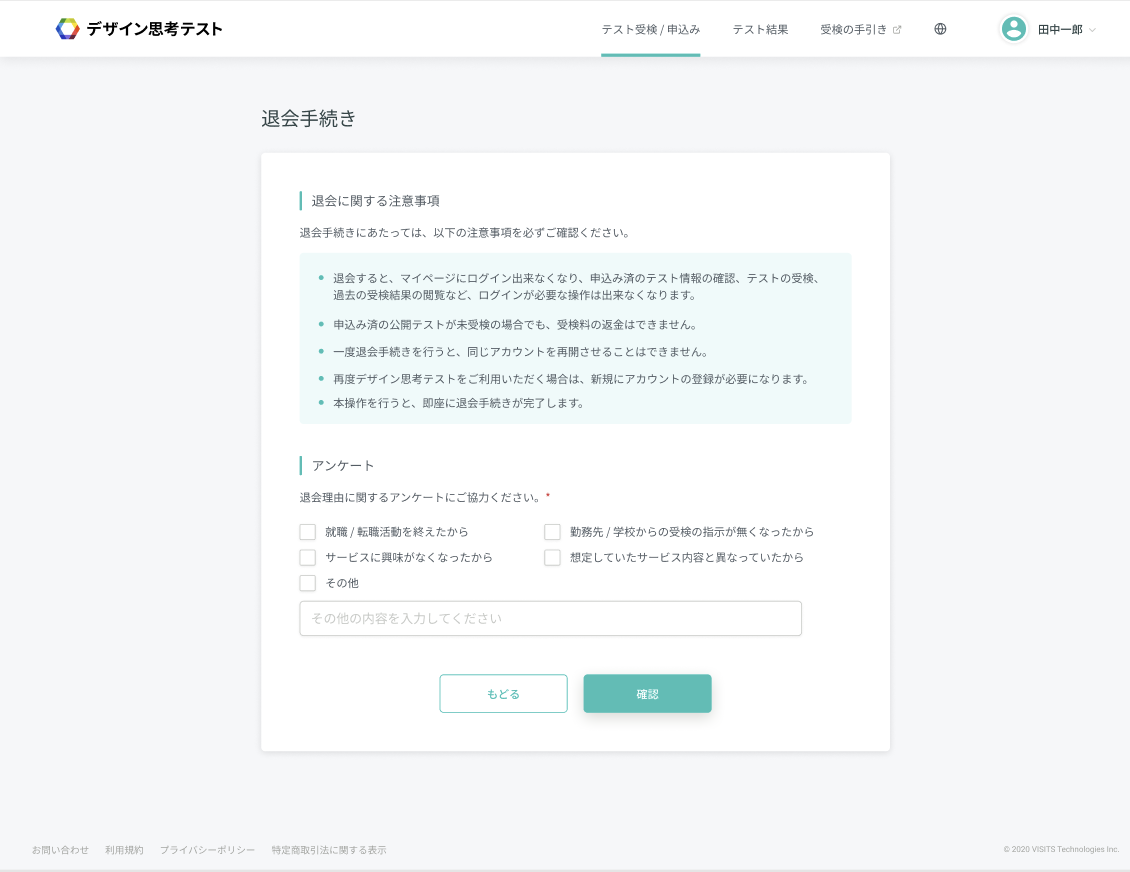This screenshot has width=1130, height=872.
Task: Open the テスト受検 / 申込み tab
Action: [650, 29]
